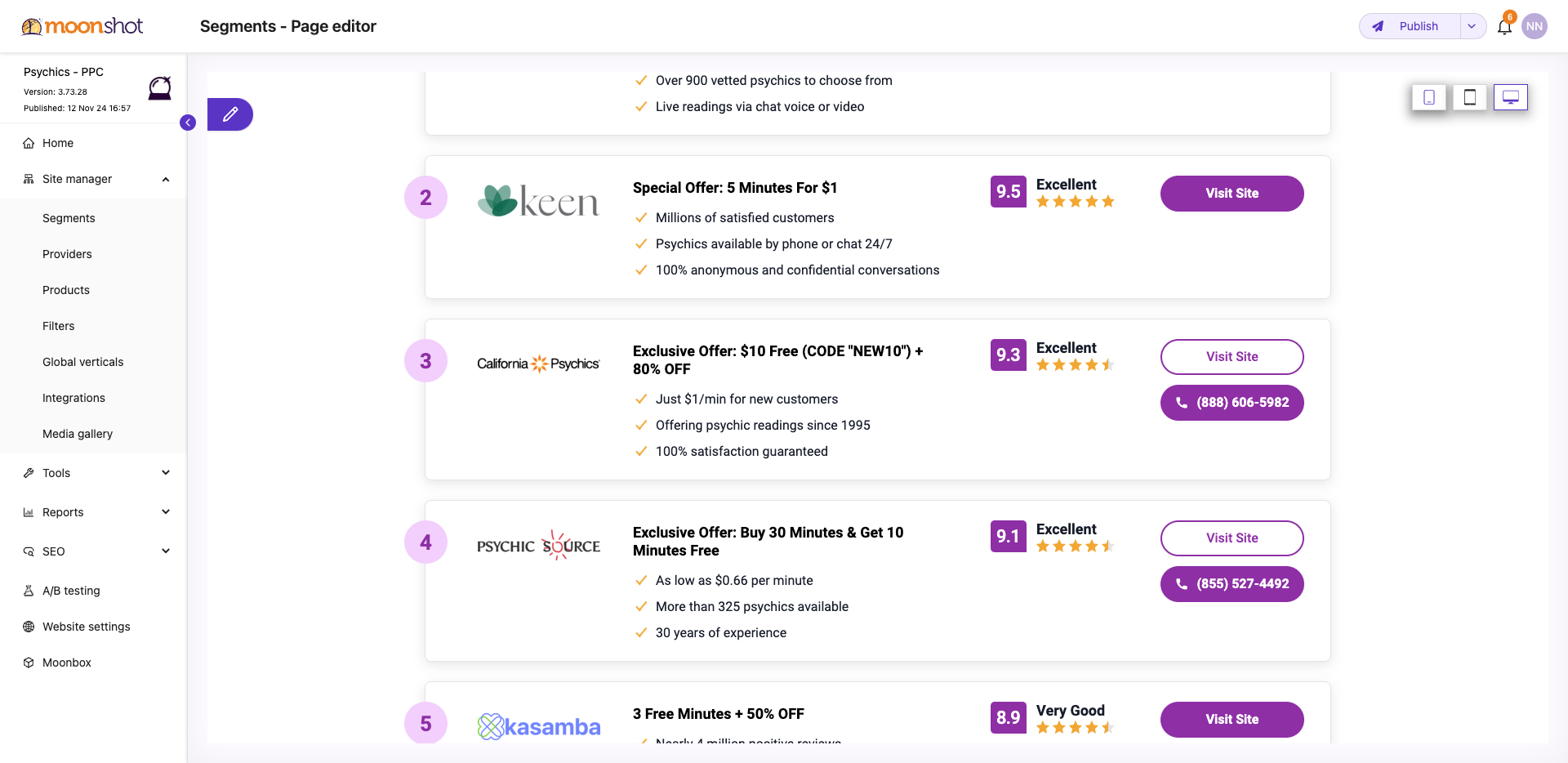Click 'Psychics - PPC' site name
Screen dimensions: 1568x763
[64, 72]
